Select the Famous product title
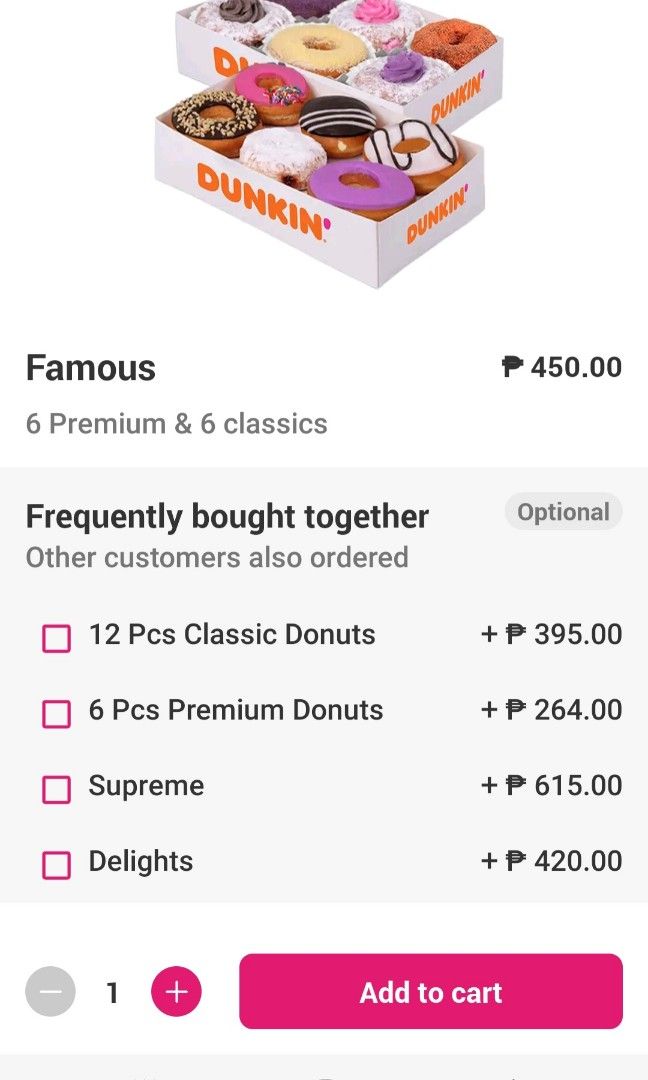 (x=91, y=368)
